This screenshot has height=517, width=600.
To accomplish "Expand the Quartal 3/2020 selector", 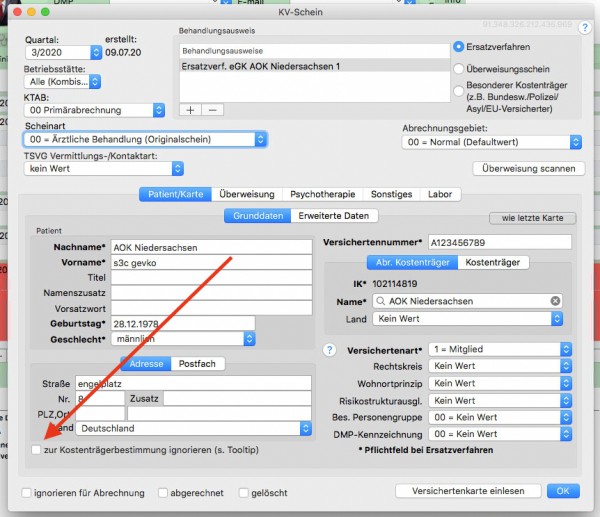I will click(x=63, y=52).
